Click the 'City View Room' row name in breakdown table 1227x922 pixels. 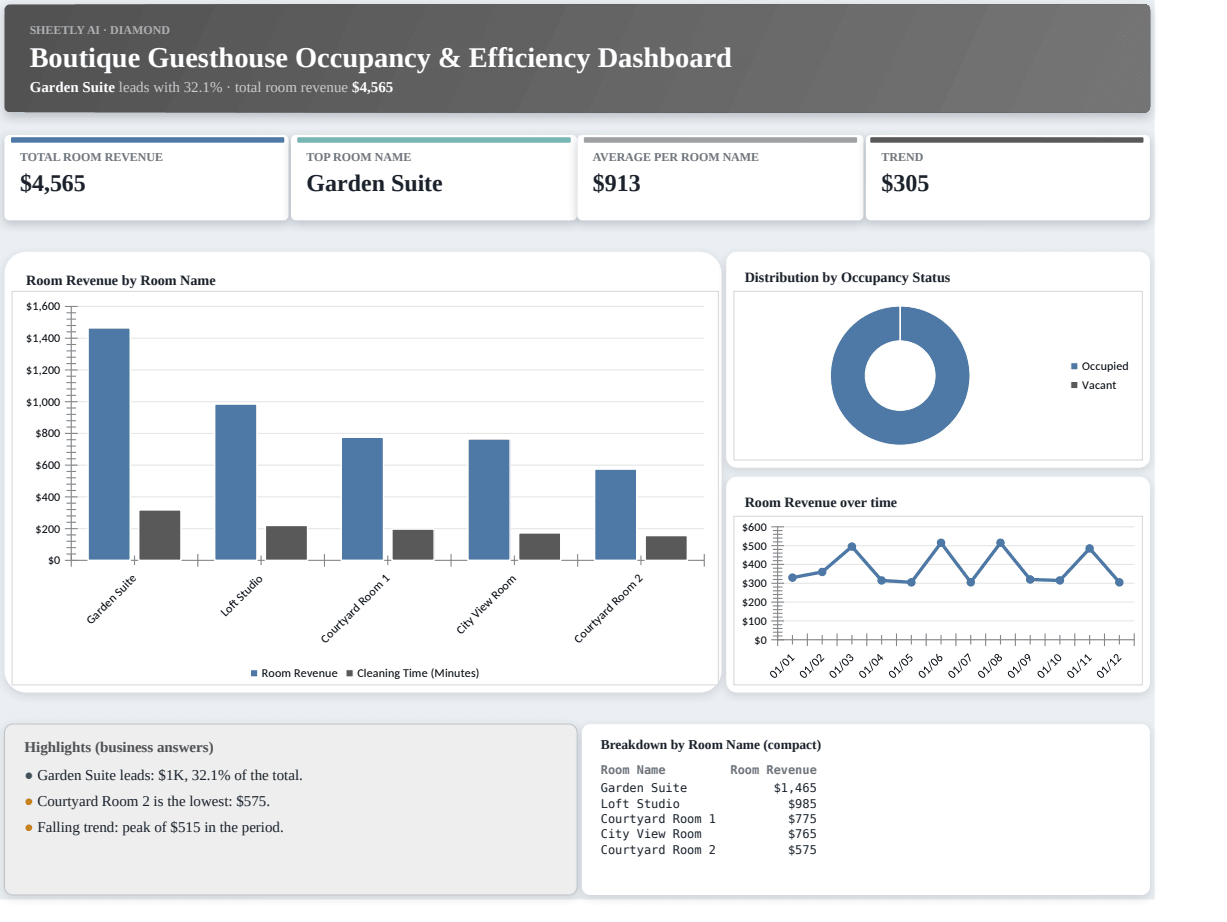(x=651, y=834)
